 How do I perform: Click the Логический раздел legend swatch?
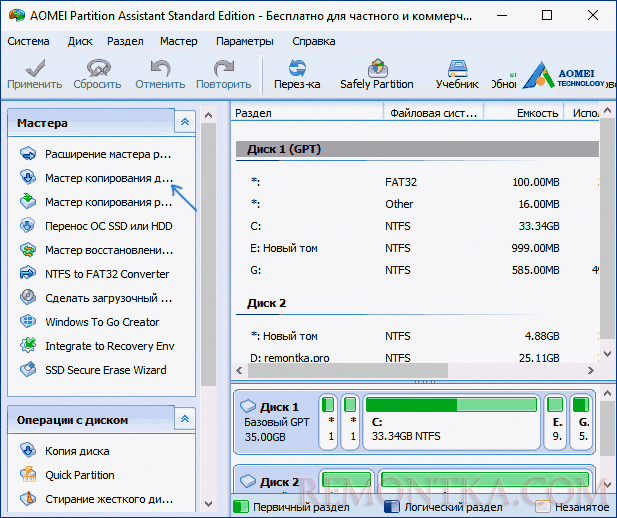(392, 507)
